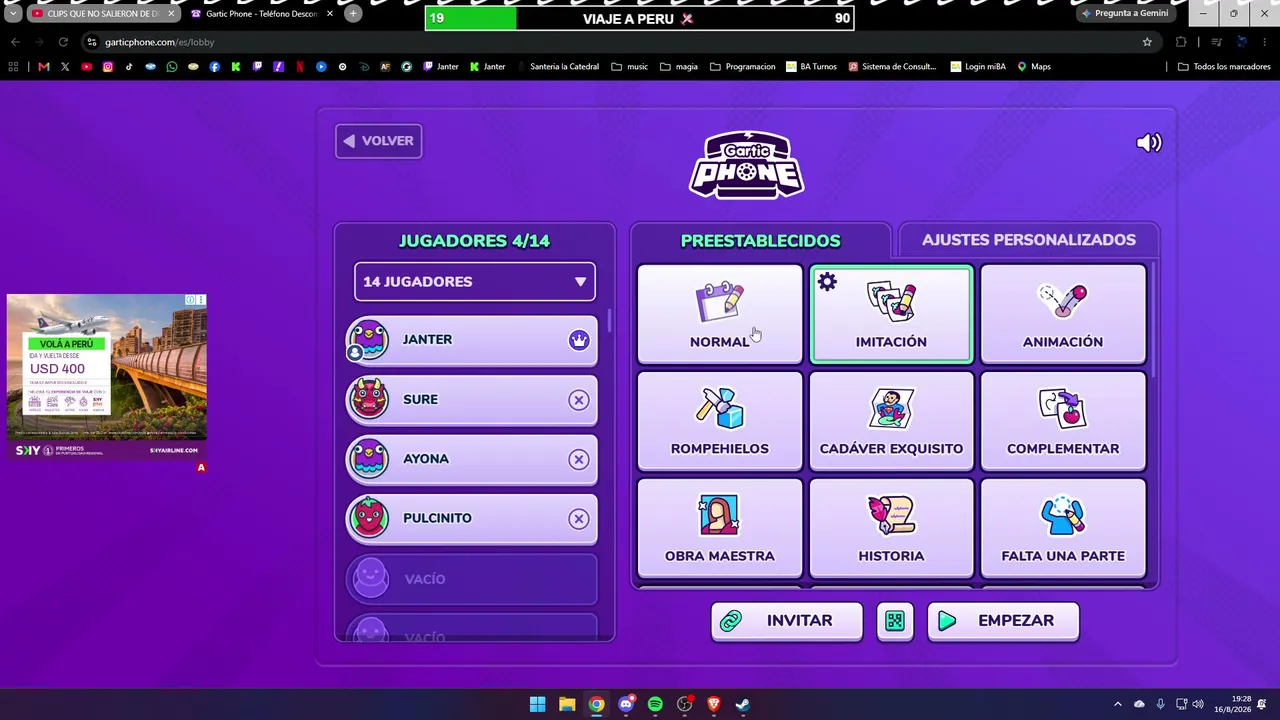
Task: Click SURE's red devil avatar
Action: point(369,400)
